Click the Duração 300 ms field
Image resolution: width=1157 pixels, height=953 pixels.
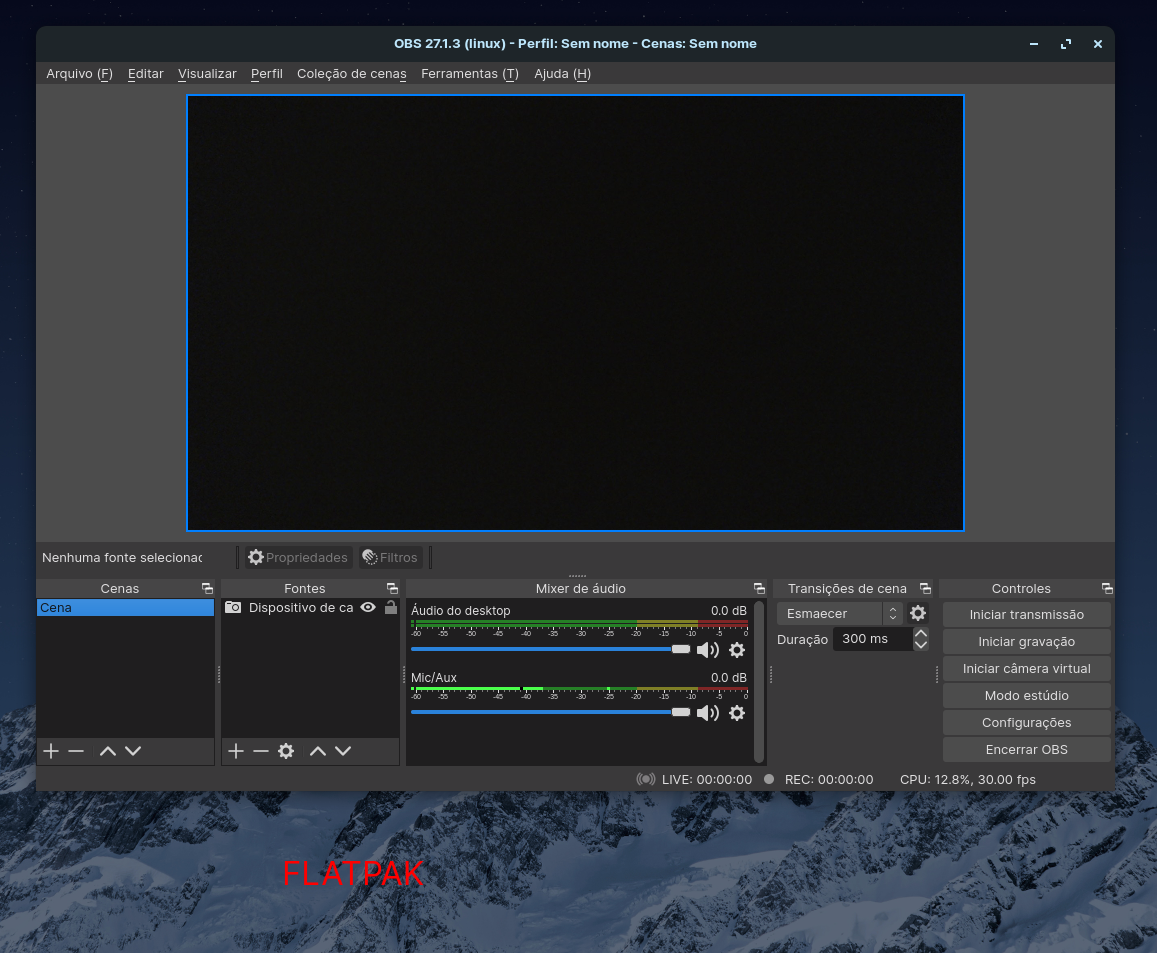pyautogui.click(x=873, y=639)
